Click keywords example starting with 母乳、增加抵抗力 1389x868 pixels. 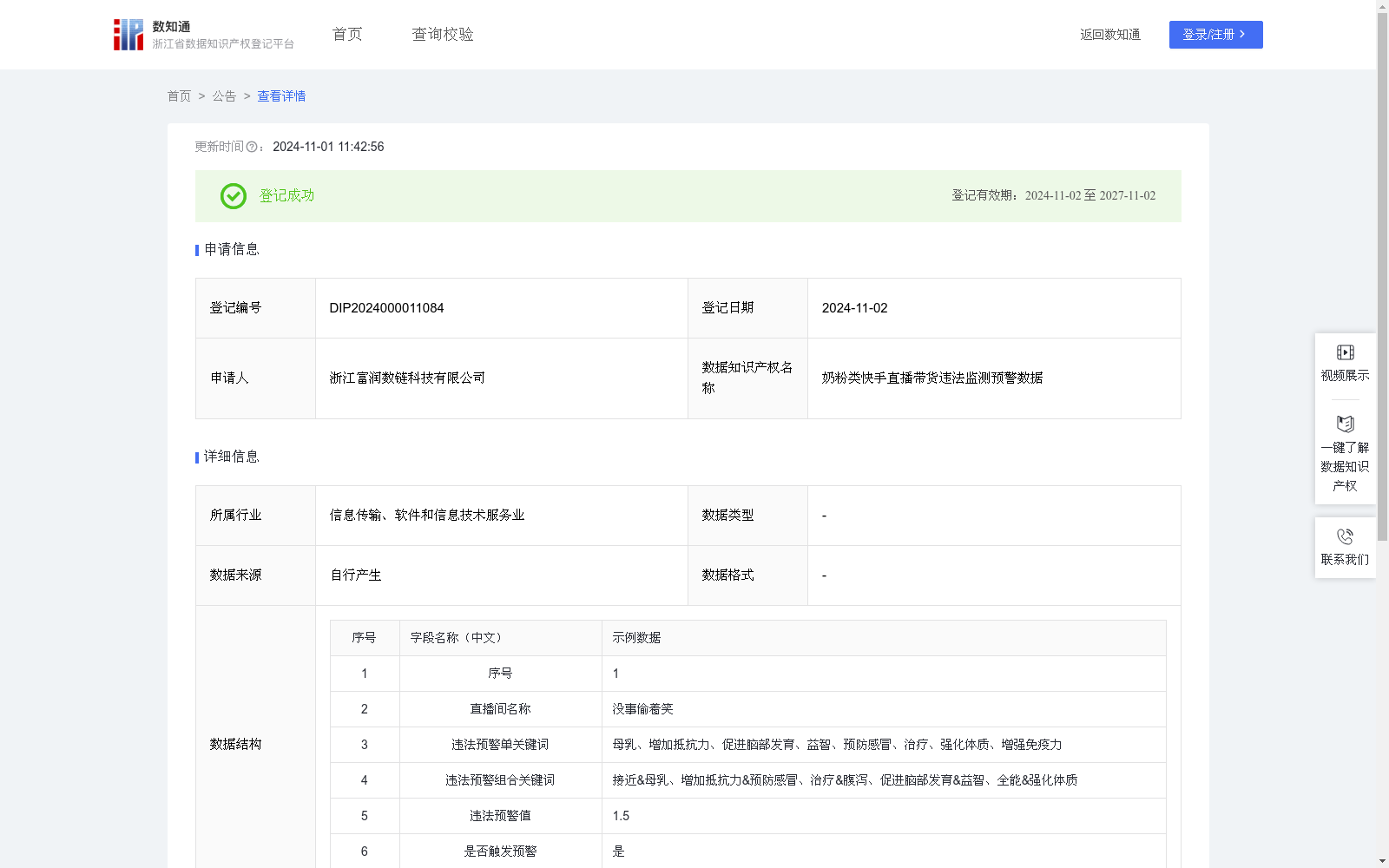[x=837, y=745]
